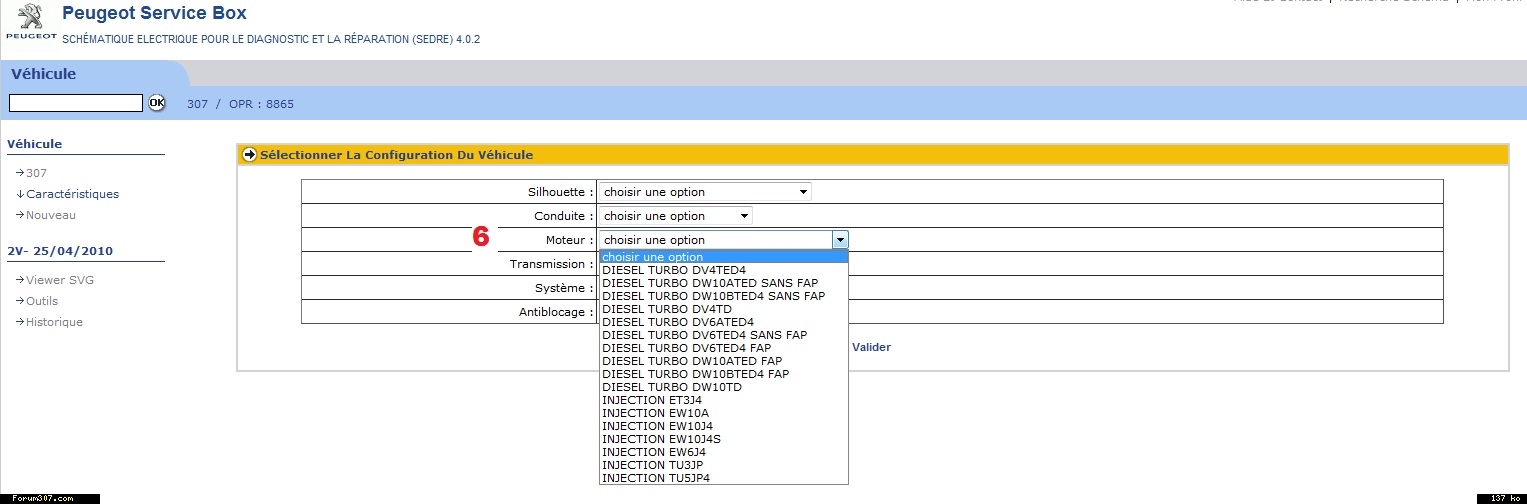This screenshot has width=1527, height=504.
Task: Click the 307 breadcrumb in the blue bar
Action: pos(197,104)
